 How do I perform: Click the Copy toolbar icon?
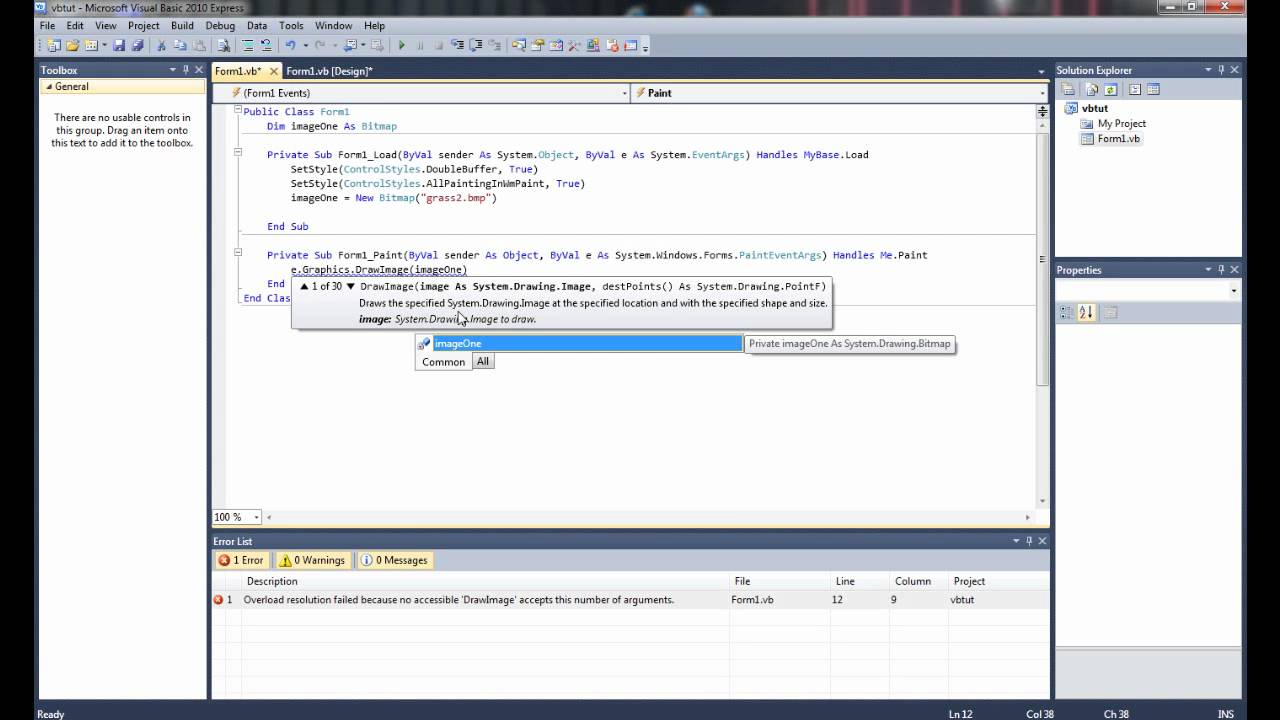(x=180, y=45)
